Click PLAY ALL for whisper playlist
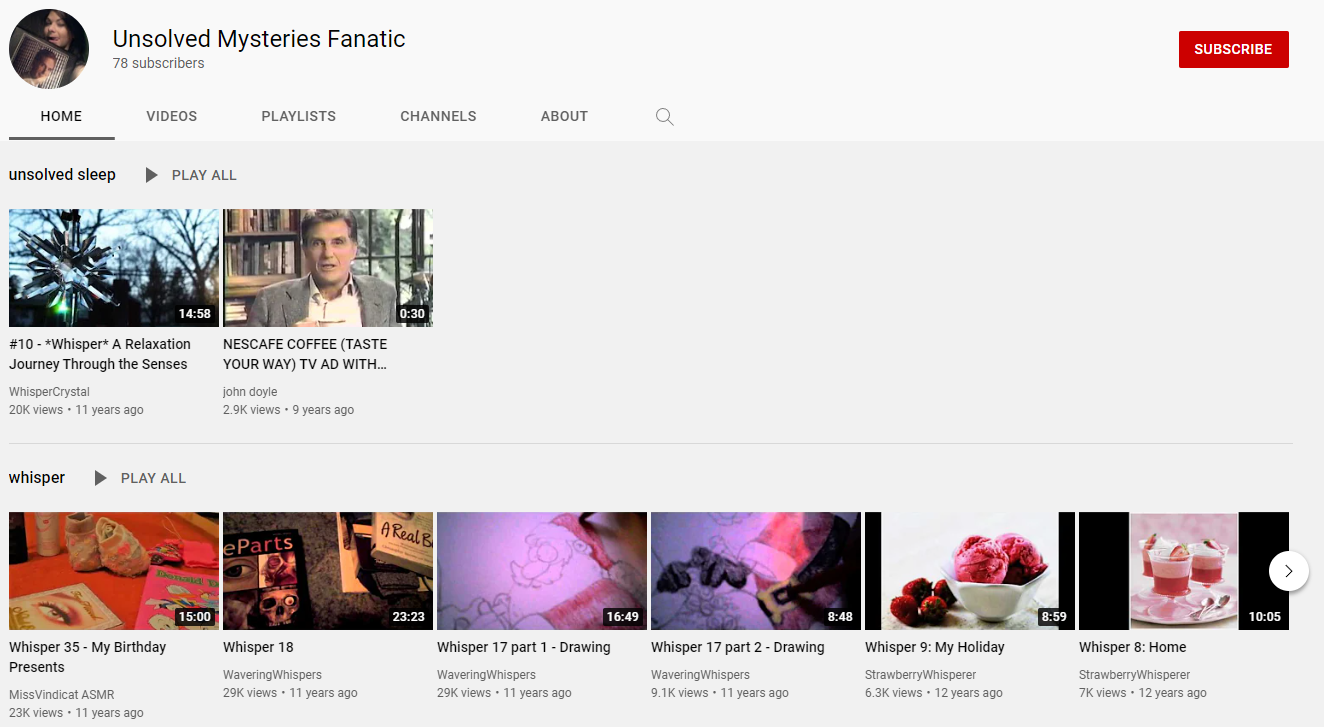1324x727 pixels. pos(153,478)
